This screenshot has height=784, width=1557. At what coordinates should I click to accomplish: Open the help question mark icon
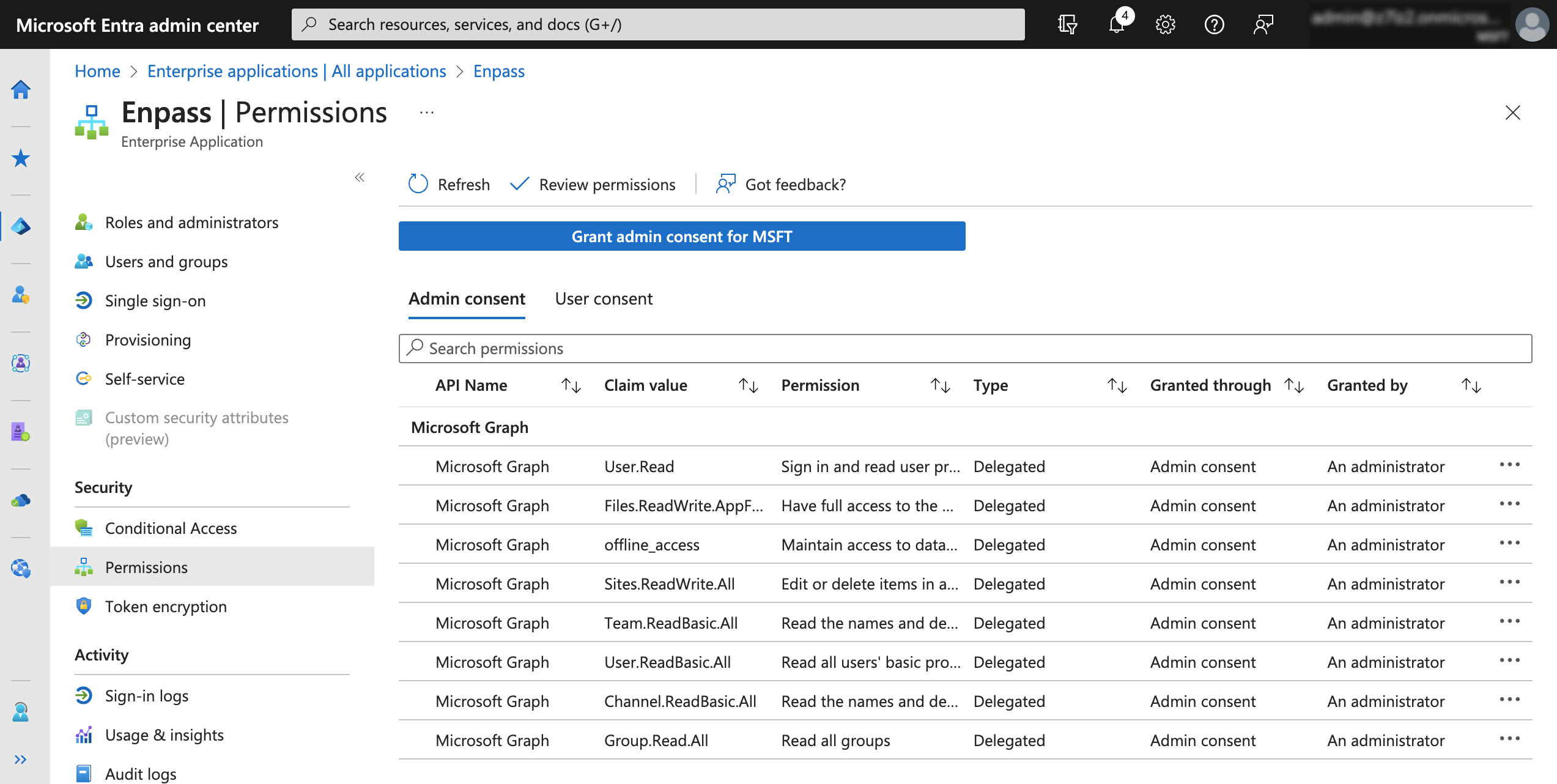coord(1214,24)
